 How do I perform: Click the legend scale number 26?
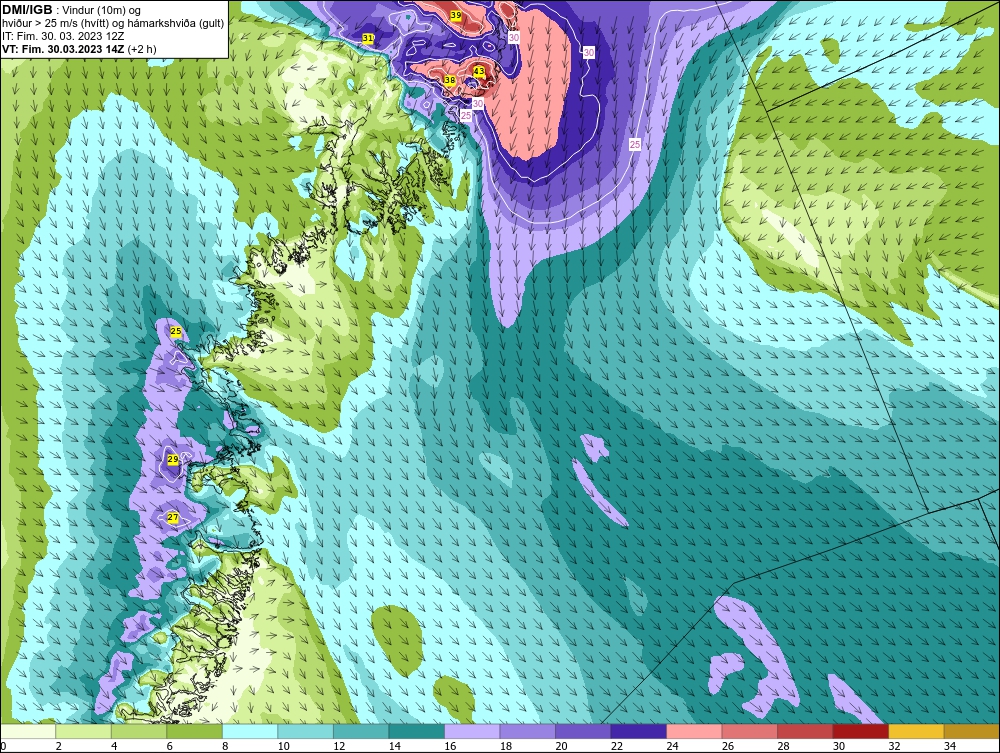(727, 746)
